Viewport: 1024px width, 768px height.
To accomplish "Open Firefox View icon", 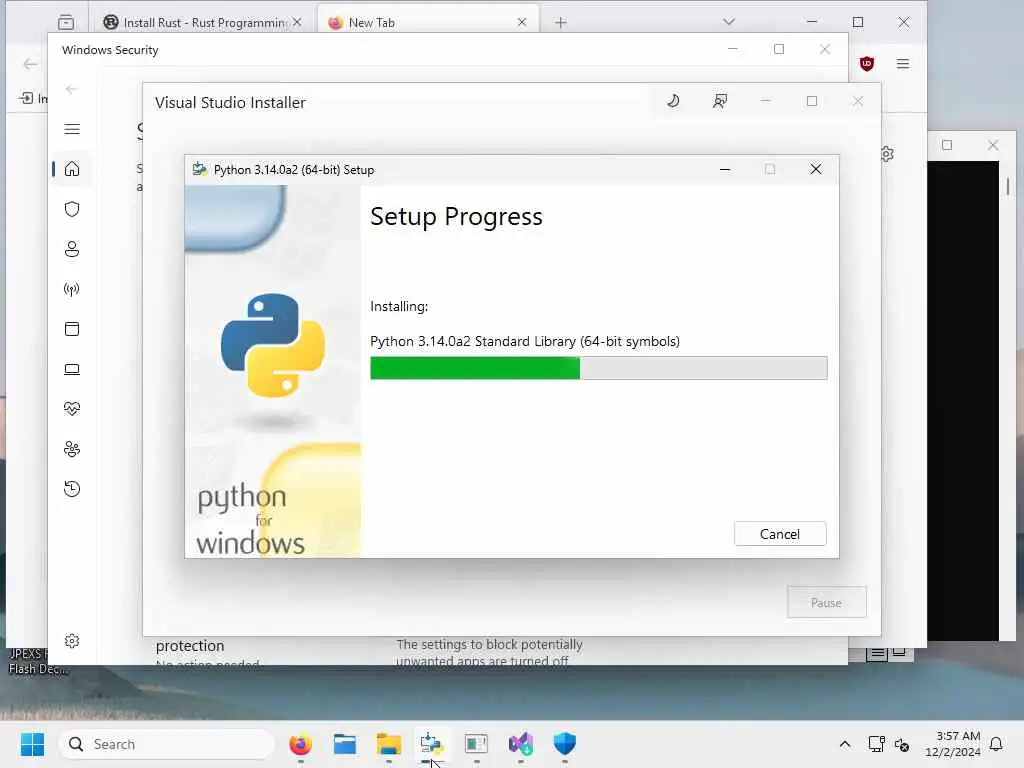I will (66, 22).
